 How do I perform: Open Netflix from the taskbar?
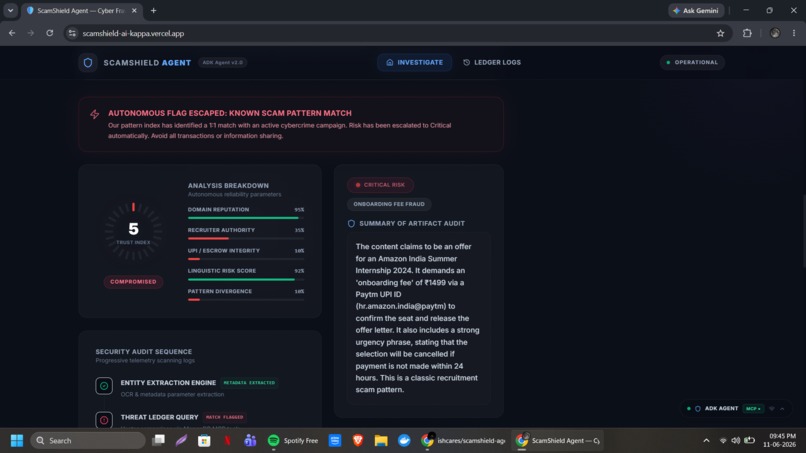click(x=227, y=441)
